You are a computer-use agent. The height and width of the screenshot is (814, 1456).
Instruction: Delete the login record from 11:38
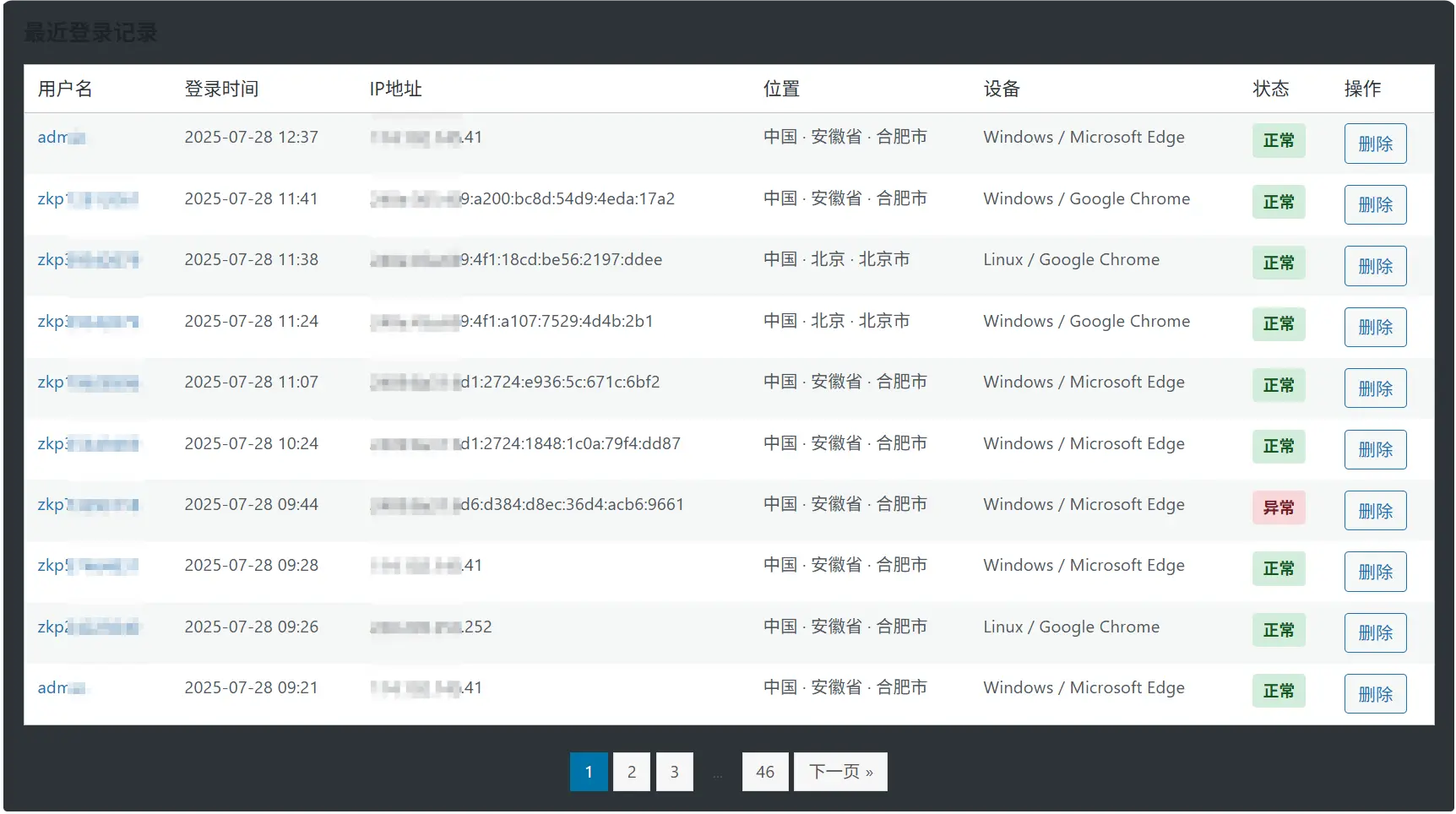point(1375,266)
